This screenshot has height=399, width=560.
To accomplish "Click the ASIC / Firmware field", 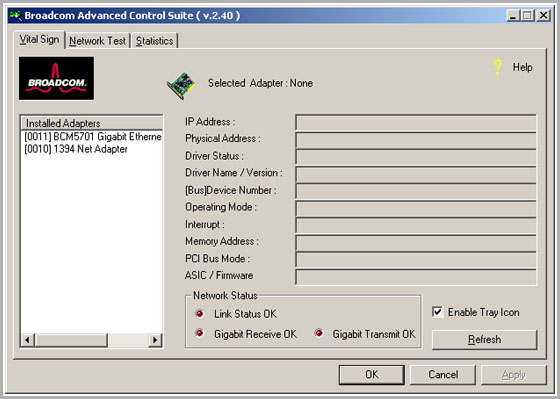I will click(416, 277).
